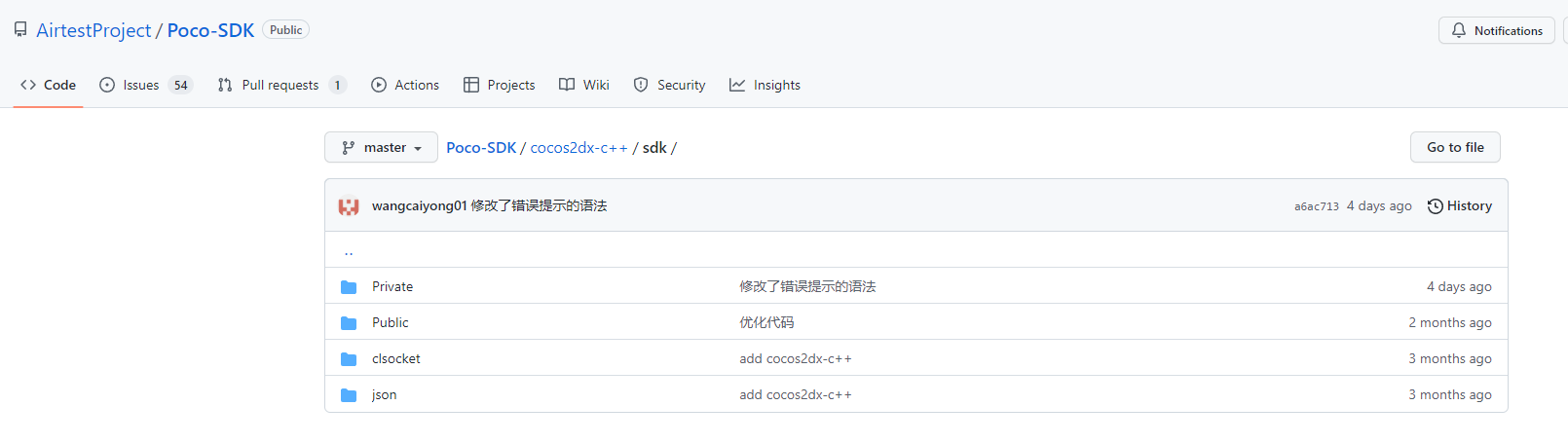1568x443 pixels.
Task: Click the Issues count badge 54
Action: coord(180,85)
